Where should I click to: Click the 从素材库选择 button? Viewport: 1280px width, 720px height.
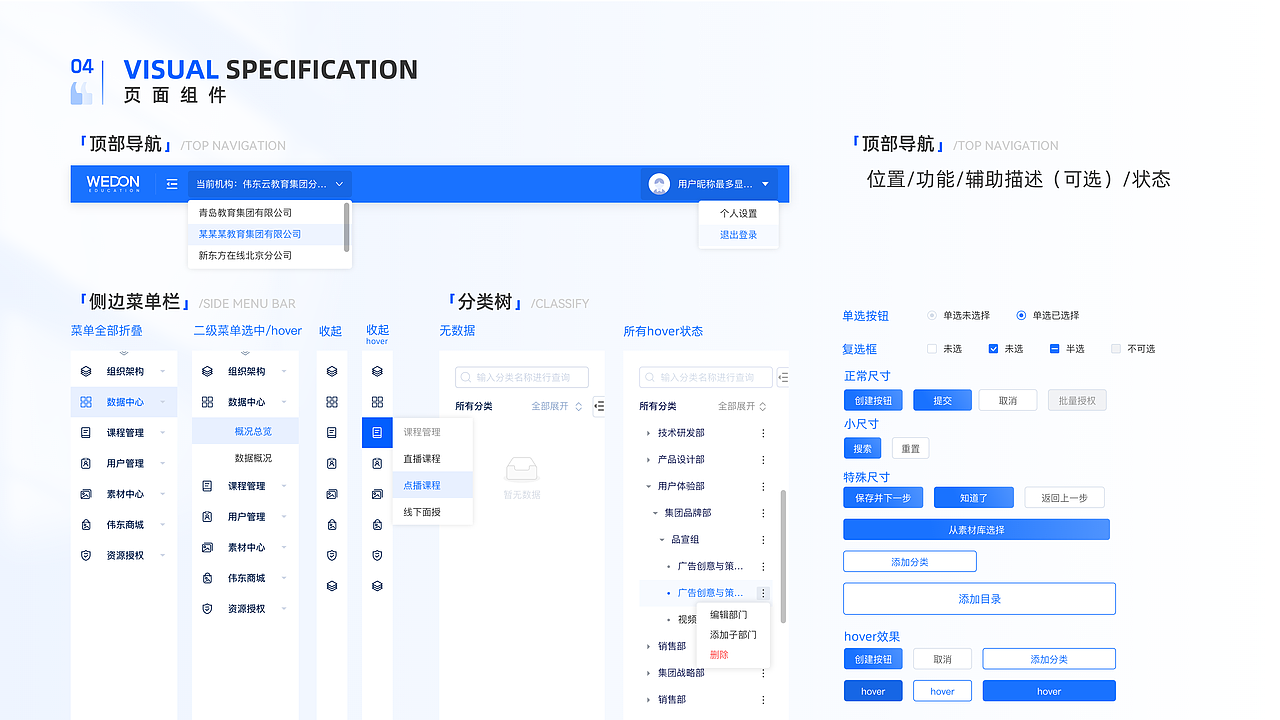[975, 529]
